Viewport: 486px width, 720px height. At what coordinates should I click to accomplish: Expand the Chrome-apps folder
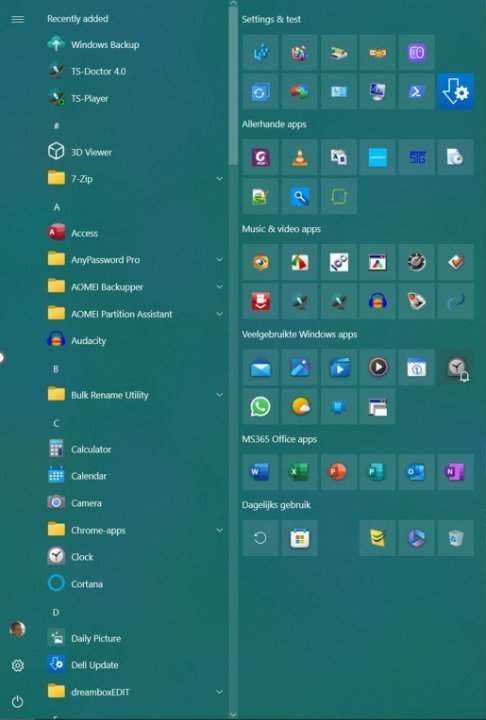click(136, 530)
